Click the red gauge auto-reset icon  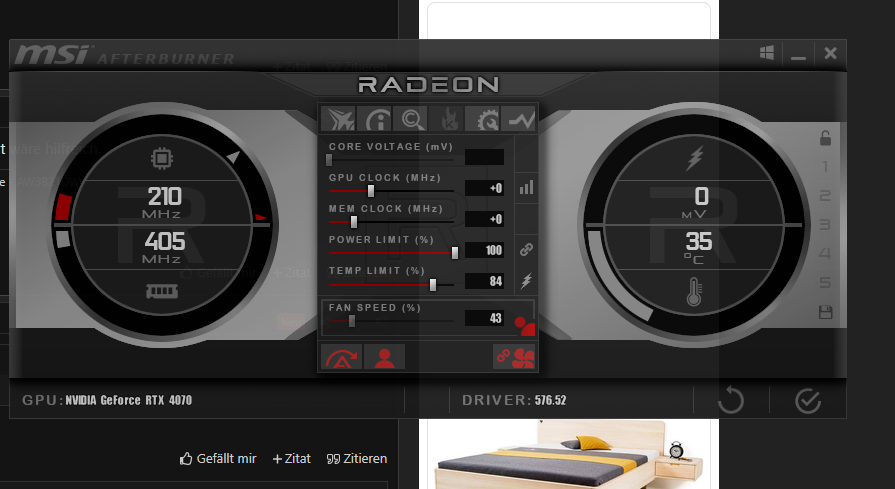tap(341, 357)
